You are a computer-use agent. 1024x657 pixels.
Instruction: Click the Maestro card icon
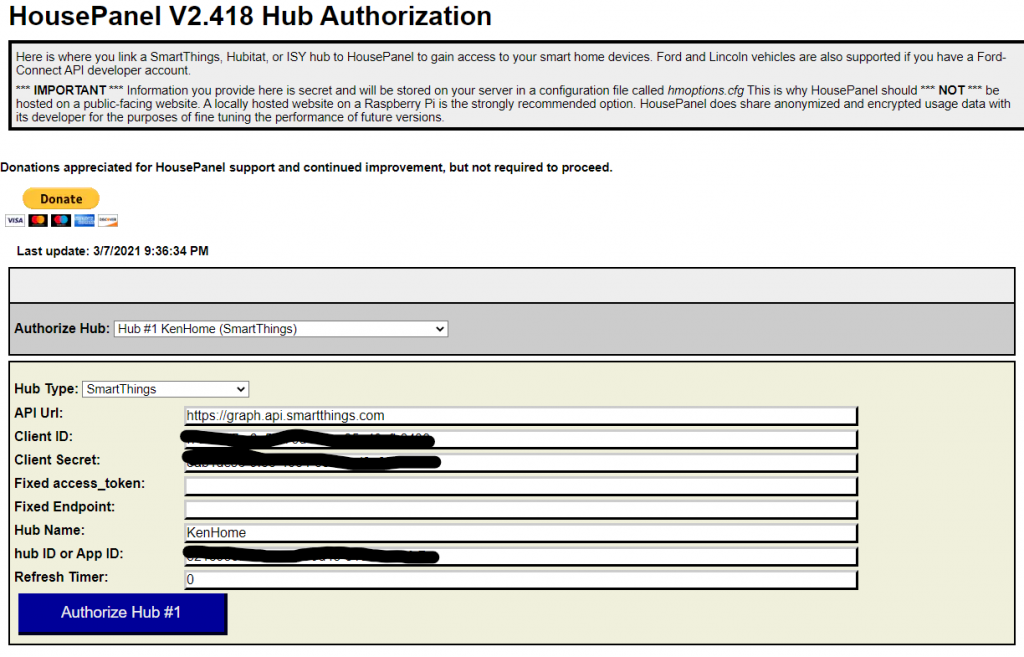(x=61, y=221)
